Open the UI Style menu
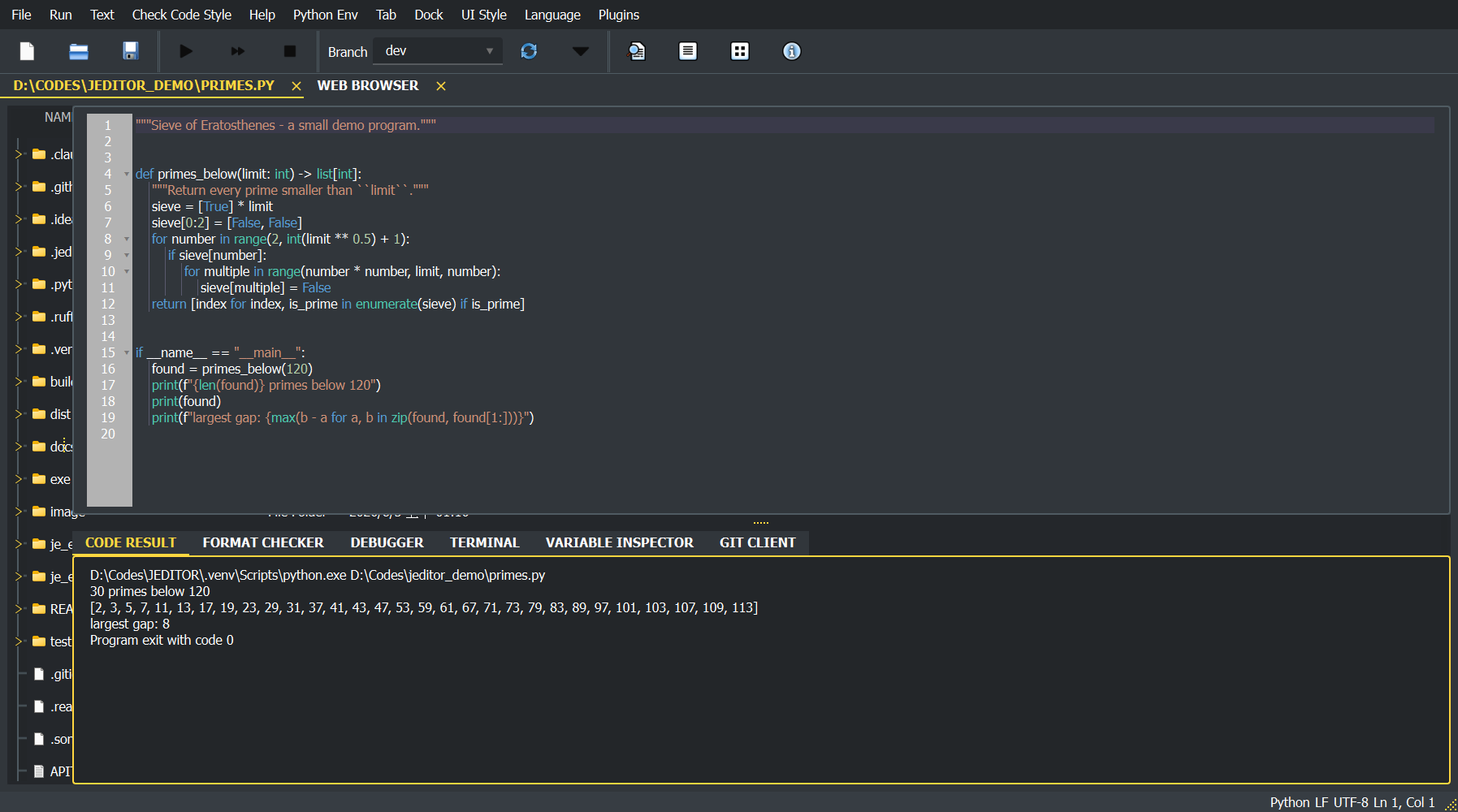The image size is (1458, 812). click(x=484, y=15)
